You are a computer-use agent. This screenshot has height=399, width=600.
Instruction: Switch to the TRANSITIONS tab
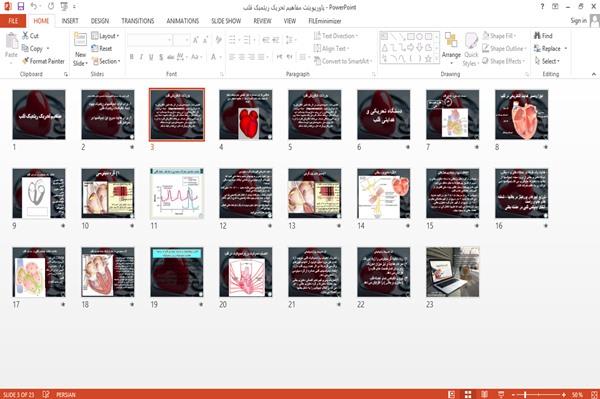138,21
